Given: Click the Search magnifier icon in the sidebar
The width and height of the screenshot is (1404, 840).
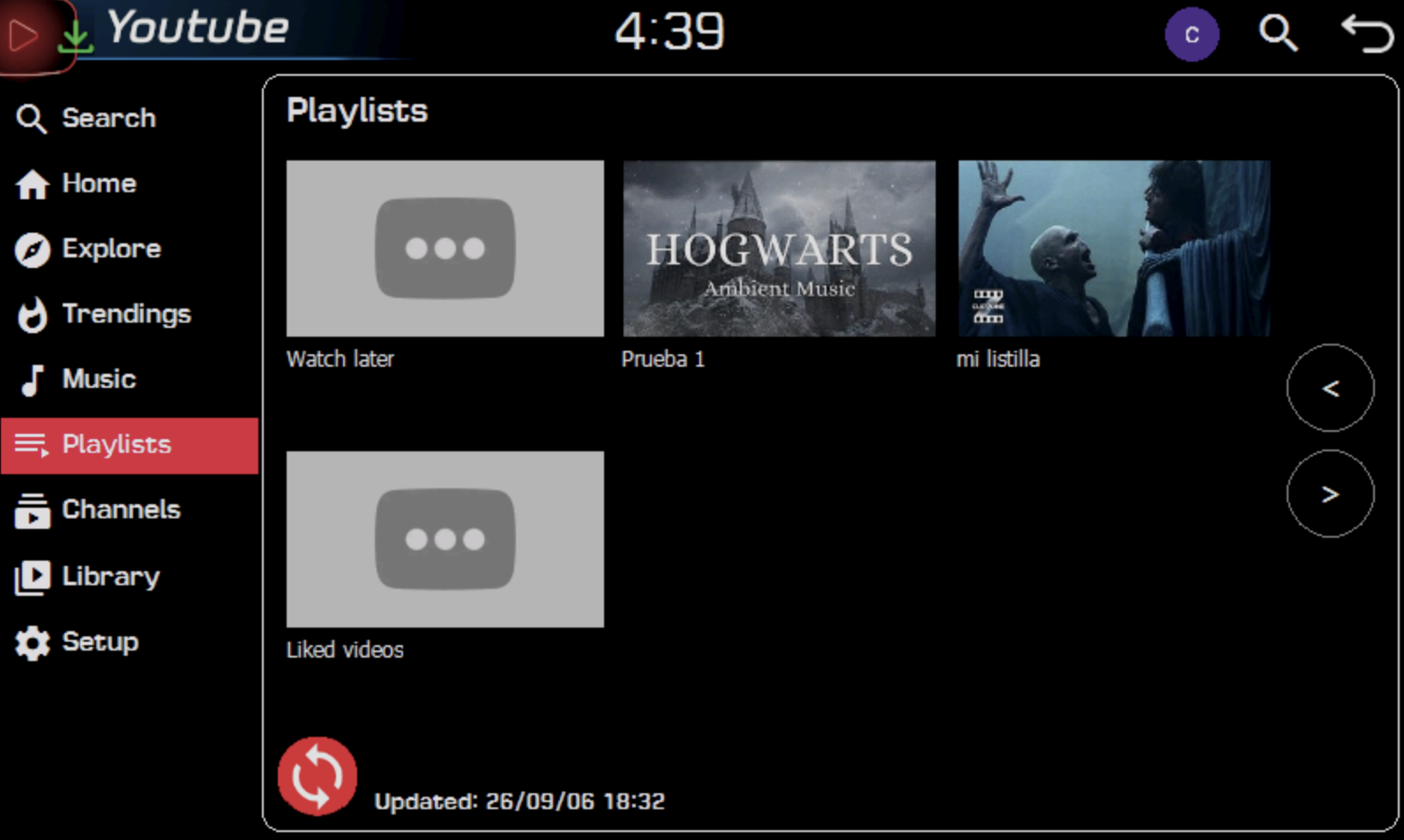Looking at the screenshot, I should [x=32, y=118].
